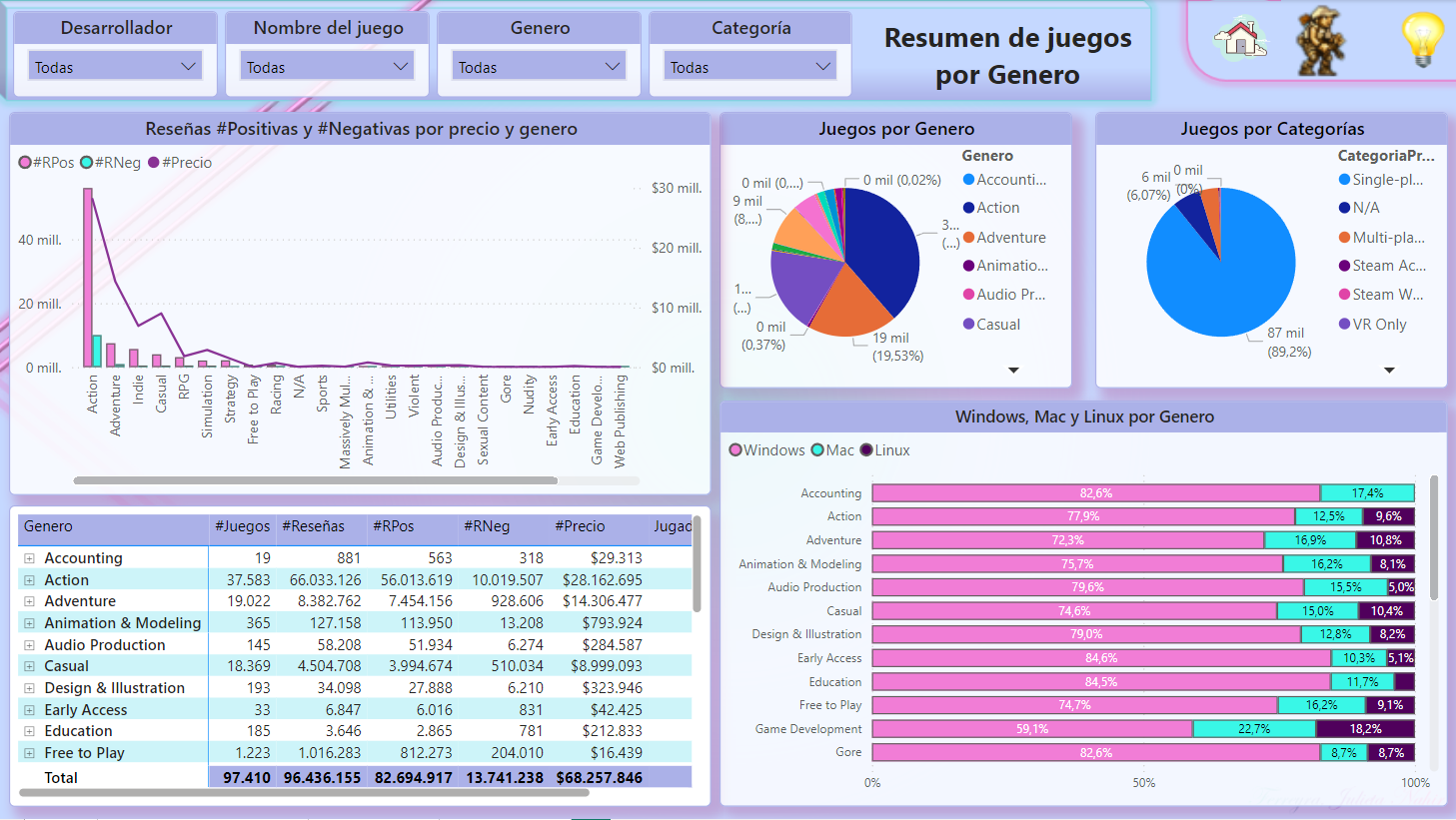Viewport: 1456px width, 820px height.
Task: Sort table by #Juegos column header
Action: coord(243,526)
